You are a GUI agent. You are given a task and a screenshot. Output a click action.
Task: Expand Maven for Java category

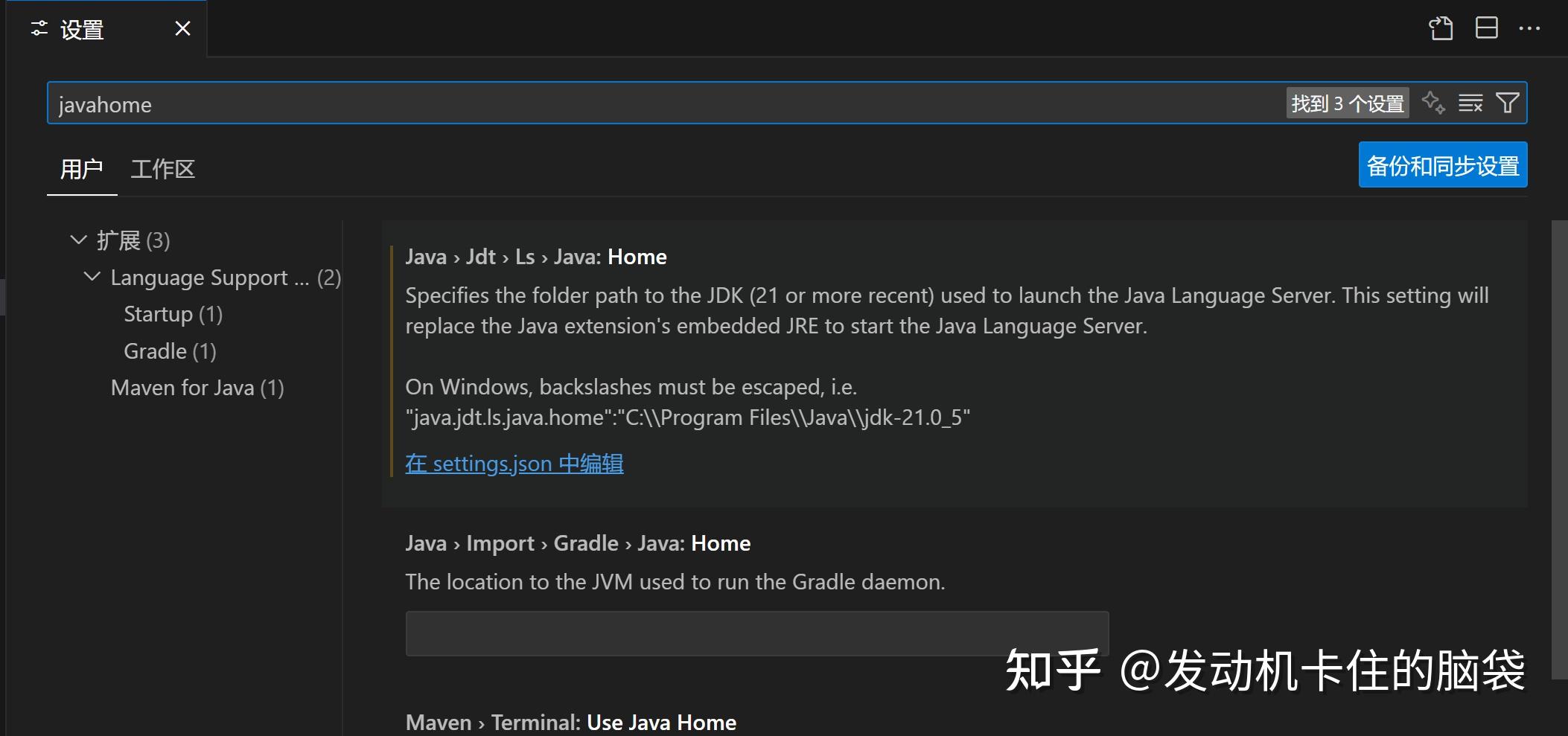[x=197, y=387]
